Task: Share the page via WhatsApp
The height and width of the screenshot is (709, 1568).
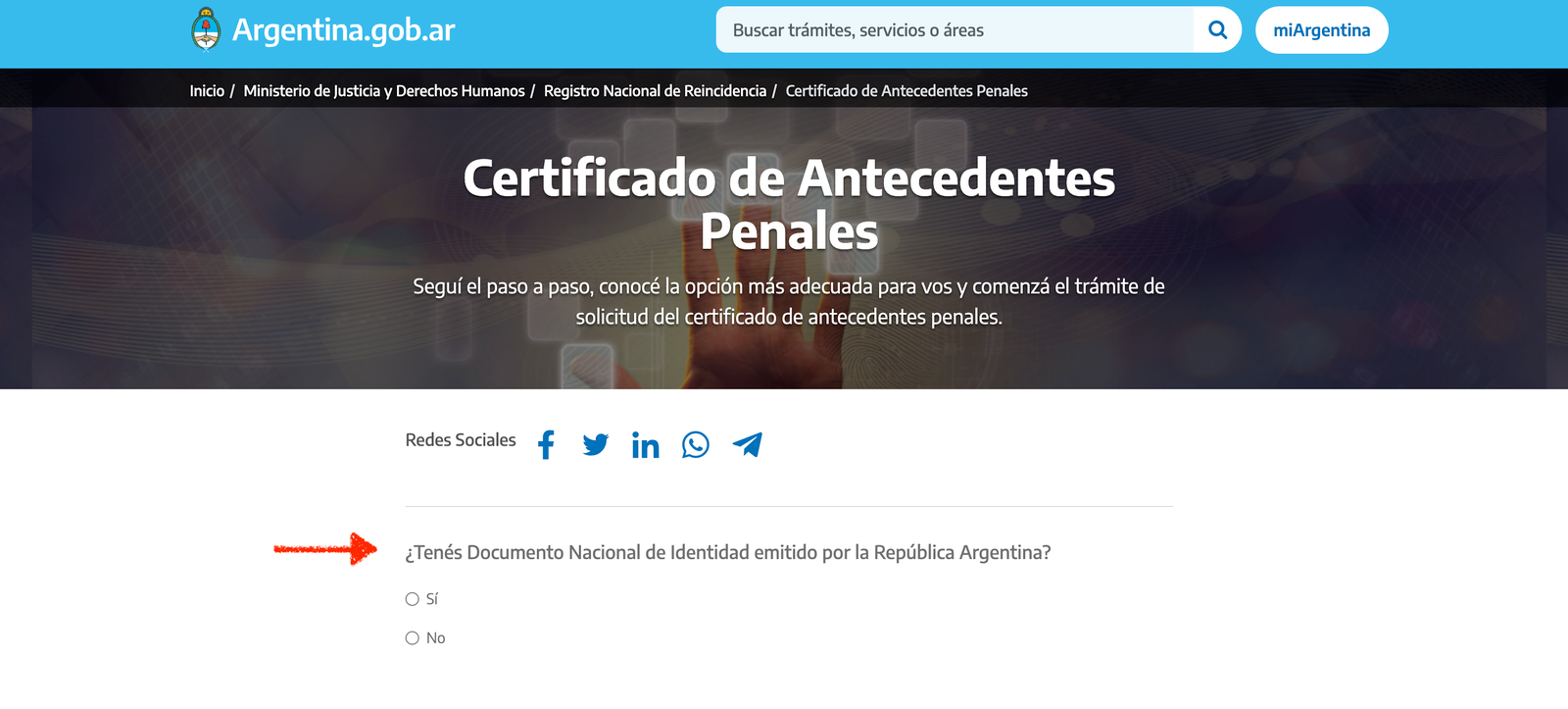Action: [696, 445]
